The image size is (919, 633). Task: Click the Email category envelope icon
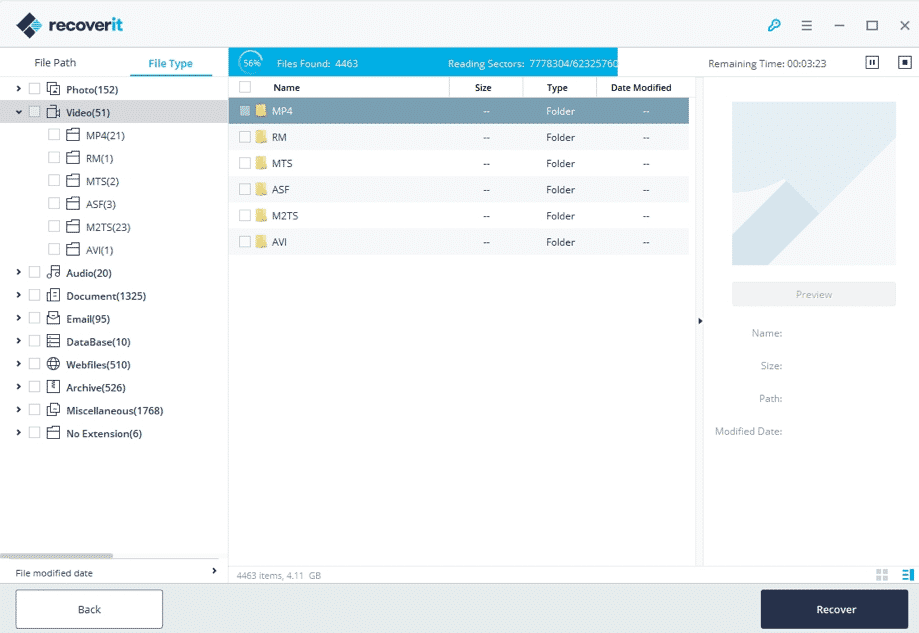click(54, 319)
